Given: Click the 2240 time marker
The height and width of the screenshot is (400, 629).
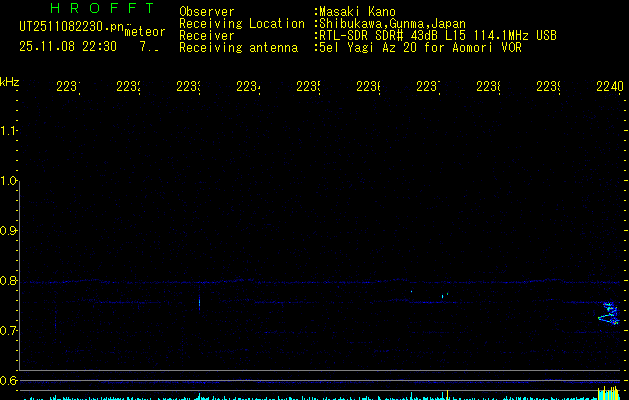Looking at the screenshot, I should (609, 88).
